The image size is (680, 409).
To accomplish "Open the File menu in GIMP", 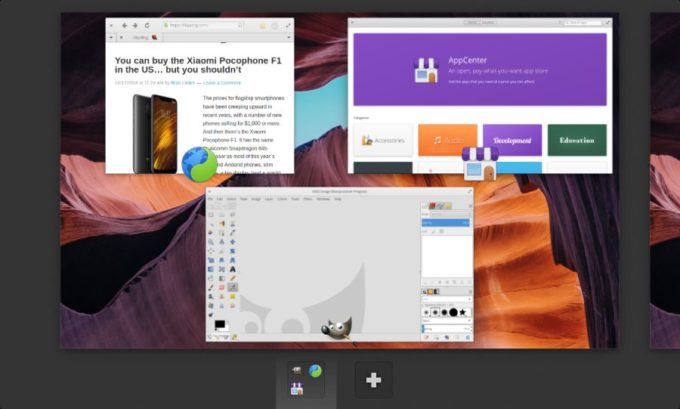I will [x=211, y=199].
